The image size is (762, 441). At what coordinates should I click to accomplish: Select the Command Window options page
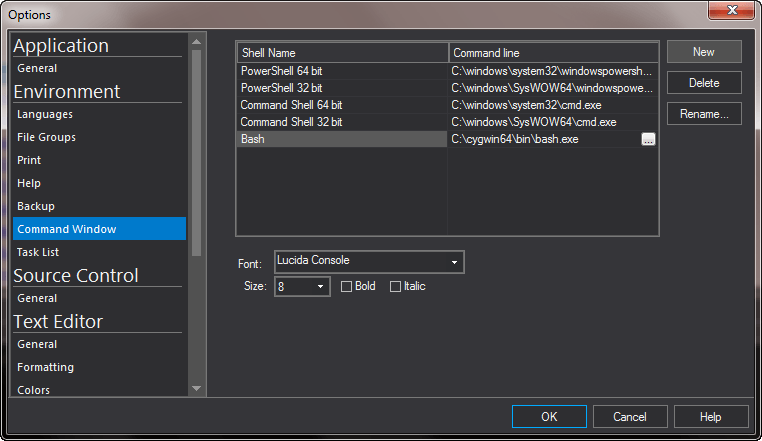[x=99, y=229]
